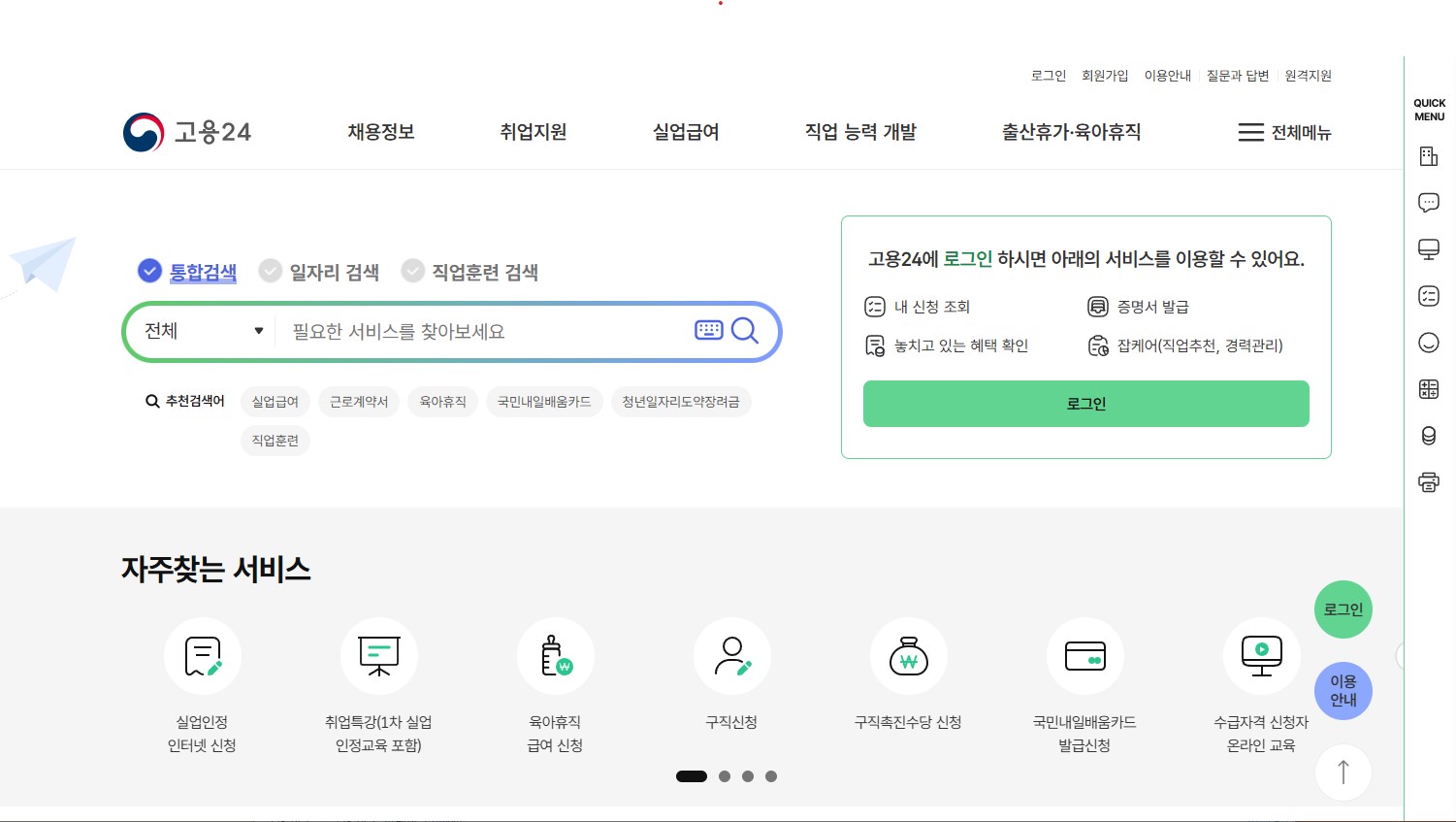Open 국민내일배움카드 발급신청 via its card icon
1456x822 pixels.
click(x=1084, y=655)
